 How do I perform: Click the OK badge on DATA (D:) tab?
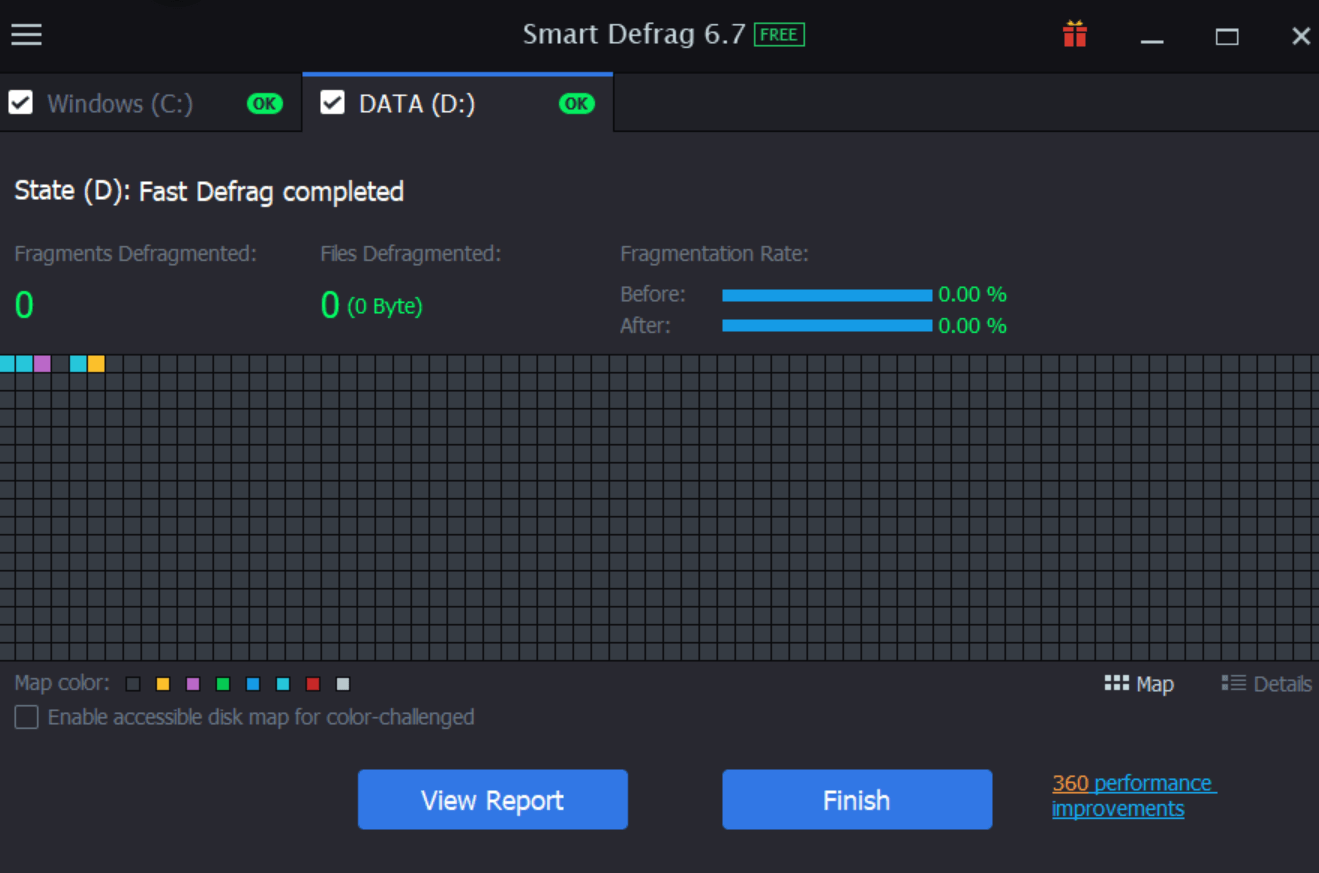pos(576,103)
